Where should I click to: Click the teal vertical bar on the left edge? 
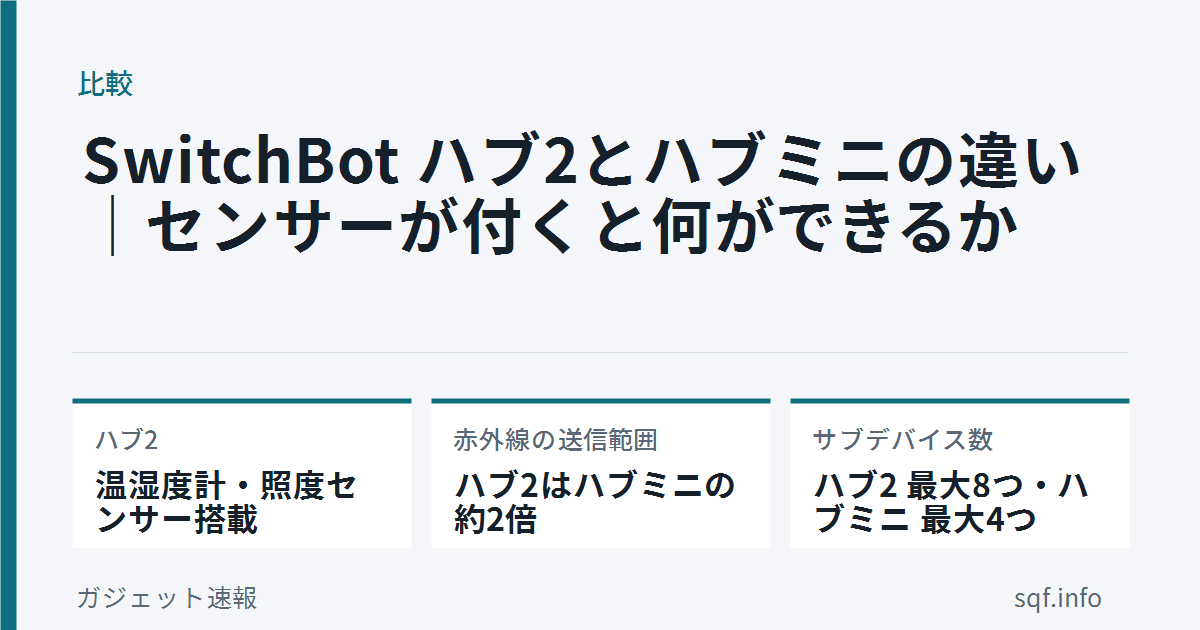tap(8, 315)
